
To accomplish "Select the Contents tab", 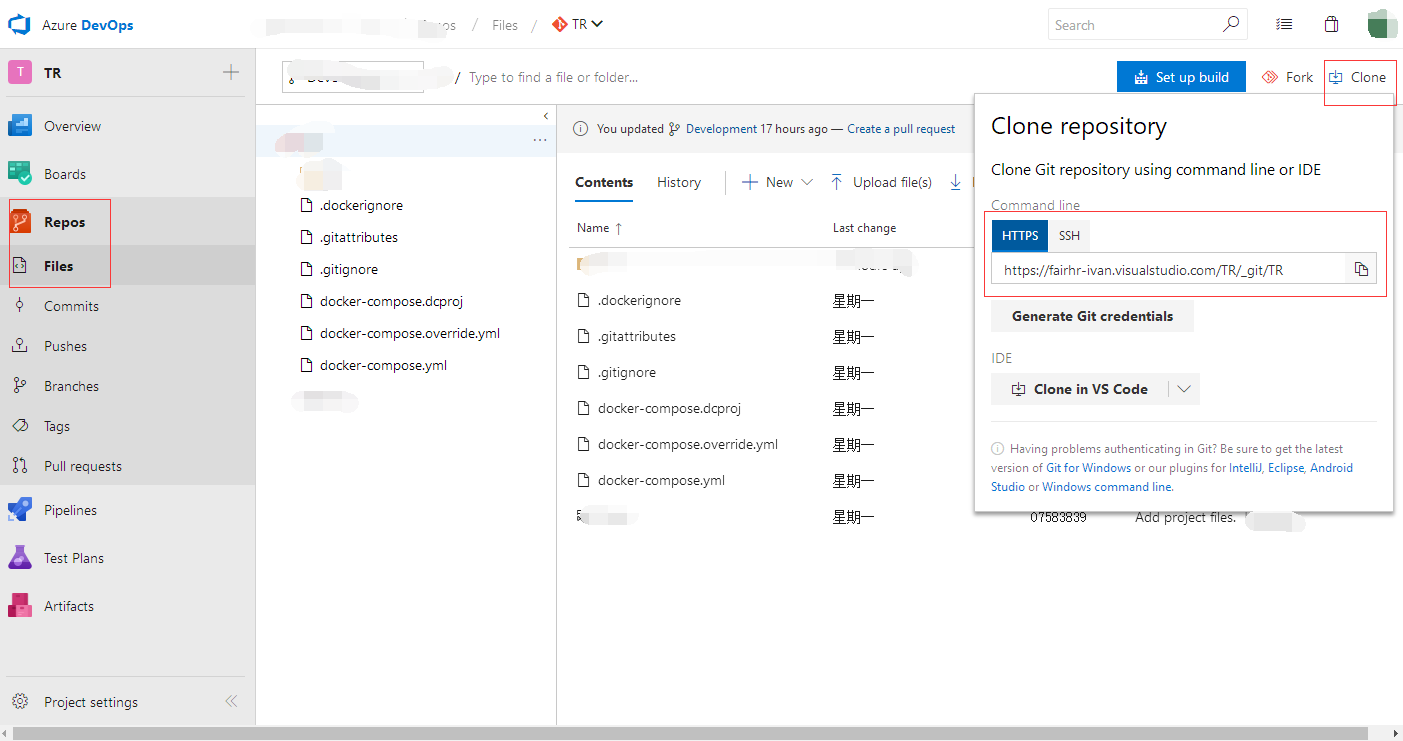I will pyautogui.click(x=604, y=182).
